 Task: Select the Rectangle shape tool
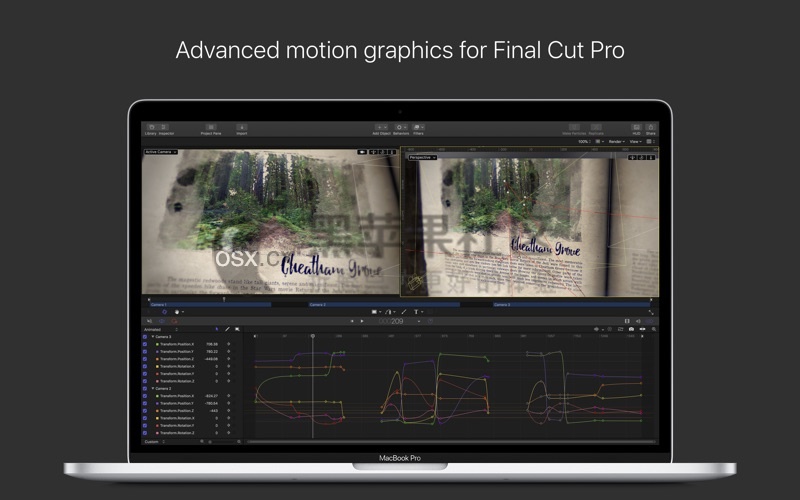375,312
